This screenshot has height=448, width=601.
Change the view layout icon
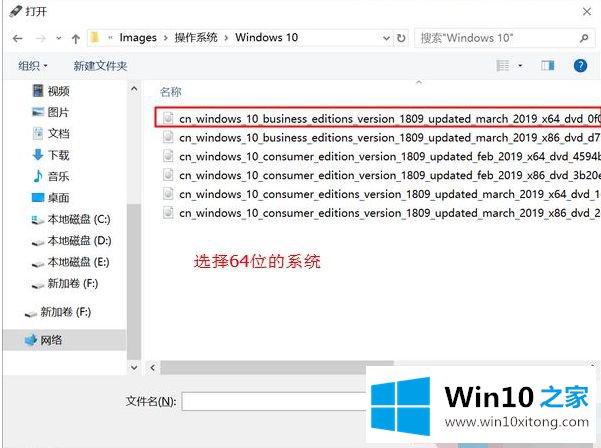(502, 66)
